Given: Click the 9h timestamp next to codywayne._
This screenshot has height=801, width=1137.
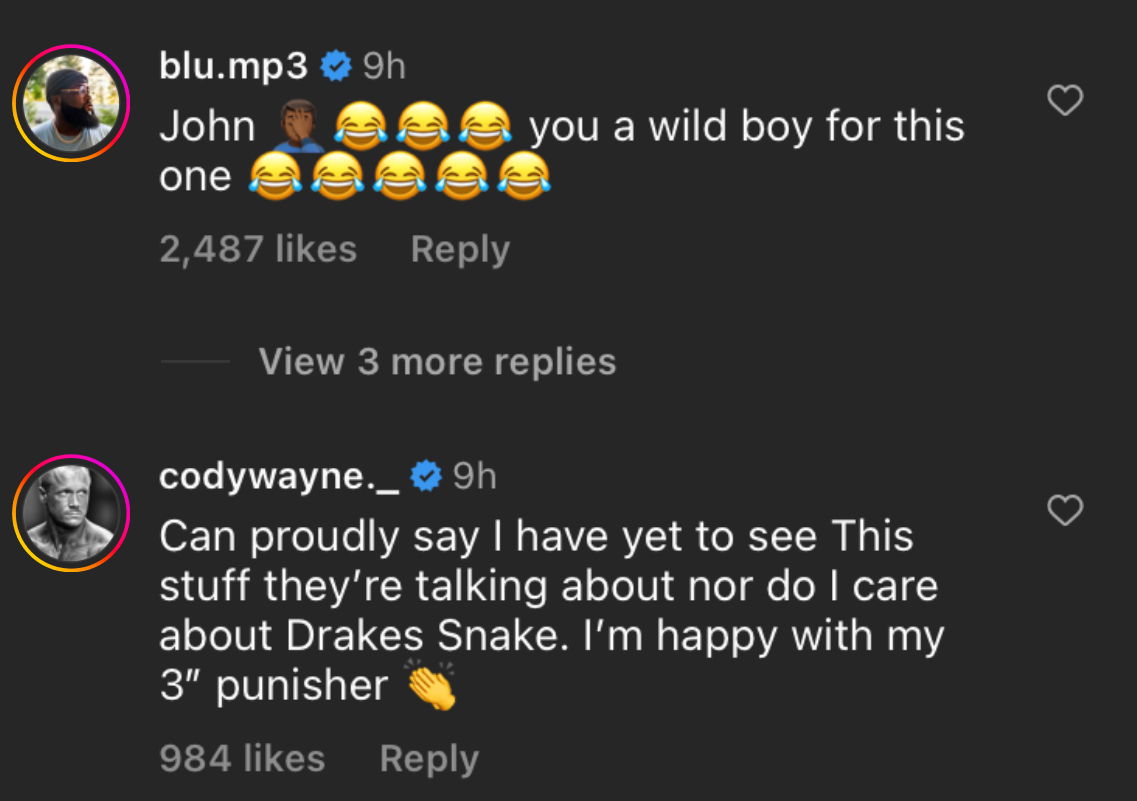Looking at the screenshot, I should click(x=474, y=477).
